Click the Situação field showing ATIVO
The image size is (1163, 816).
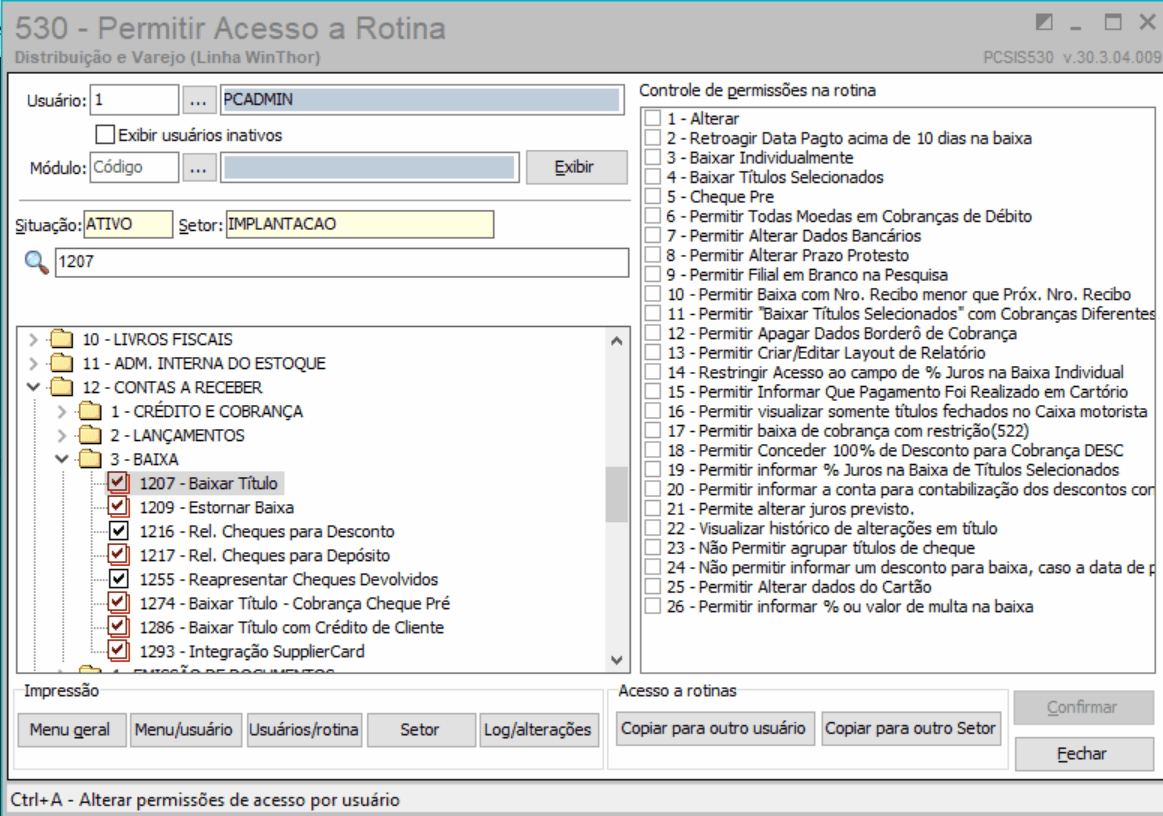[128, 224]
